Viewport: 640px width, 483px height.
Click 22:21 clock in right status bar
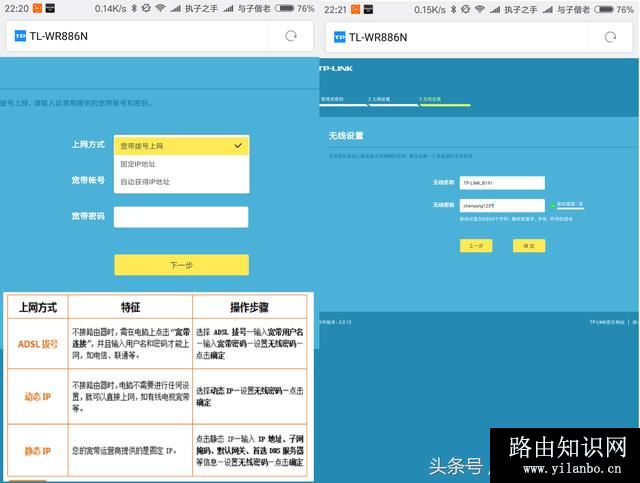tap(336, 10)
